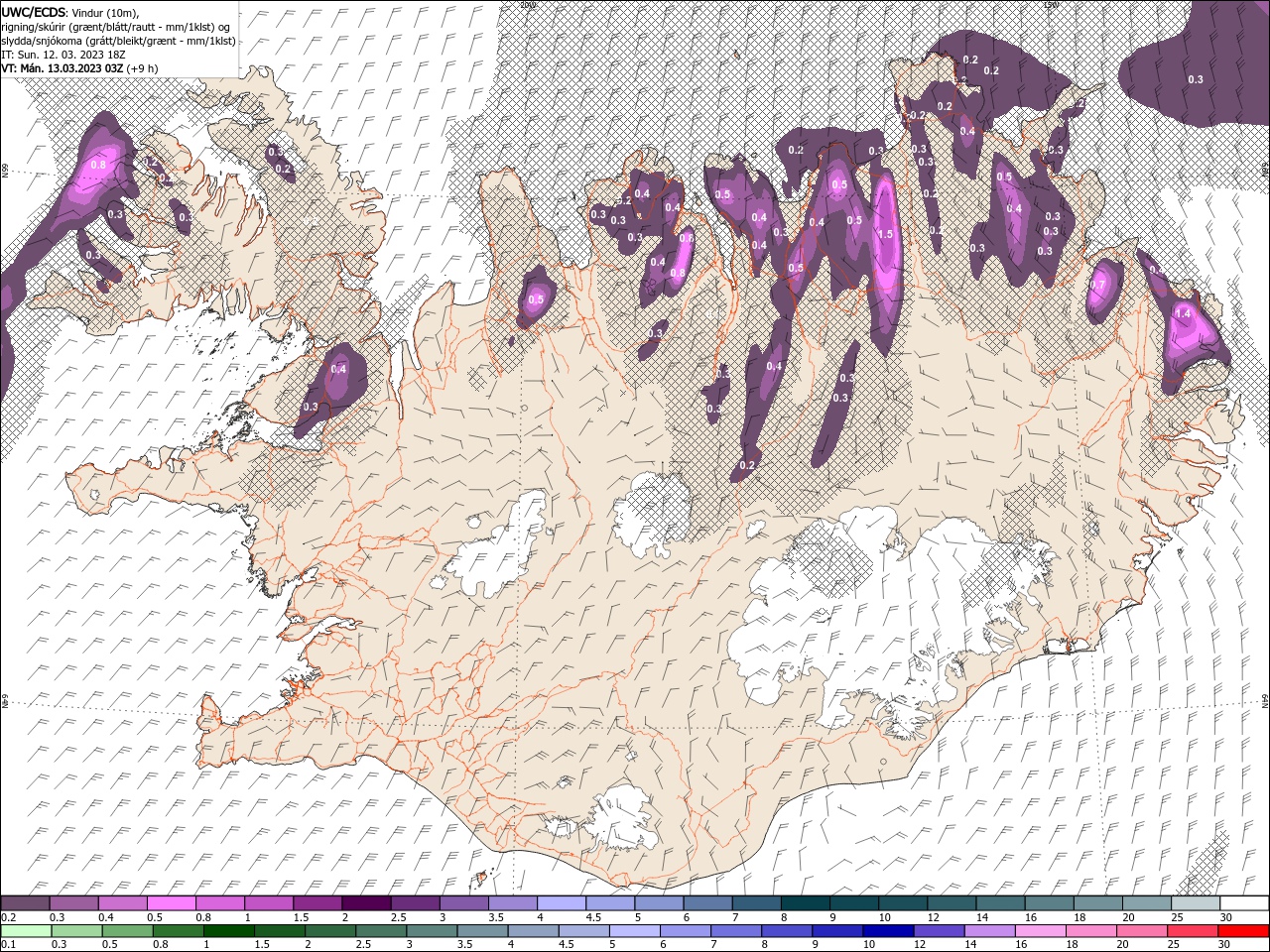Select the bright pink 0.5 snowfall scale swatch
The height and width of the screenshot is (952, 1270).
click(x=171, y=903)
